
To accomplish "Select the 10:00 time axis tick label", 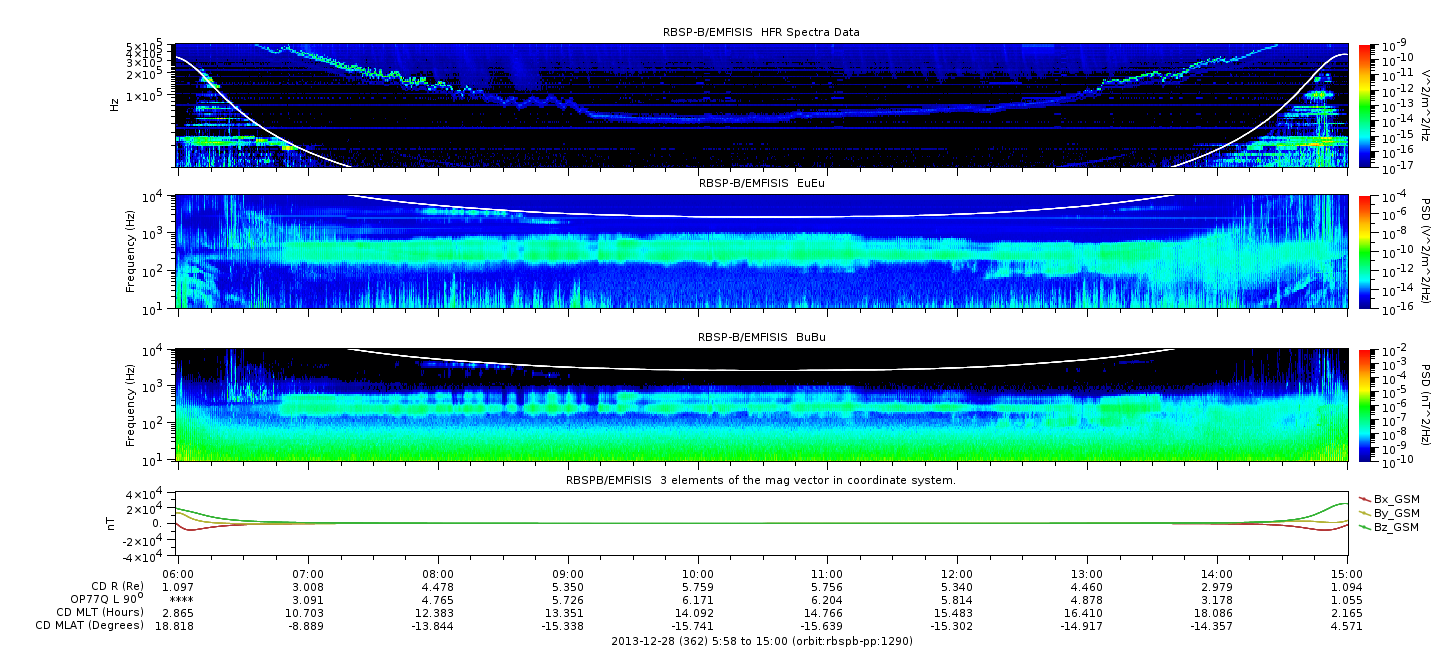I will tap(698, 575).
